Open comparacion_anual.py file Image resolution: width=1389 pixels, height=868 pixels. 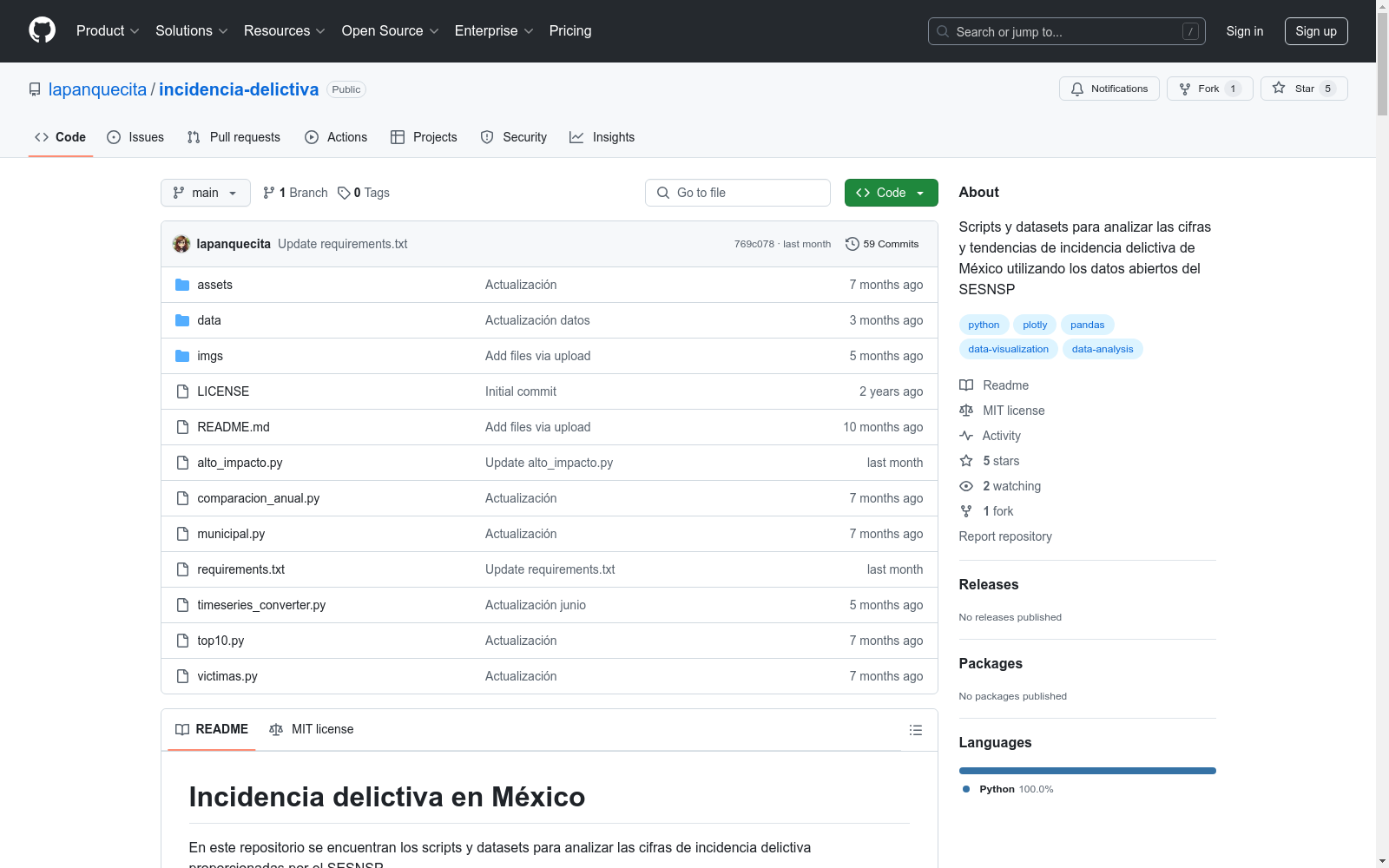pyautogui.click(x=259, y=498)
